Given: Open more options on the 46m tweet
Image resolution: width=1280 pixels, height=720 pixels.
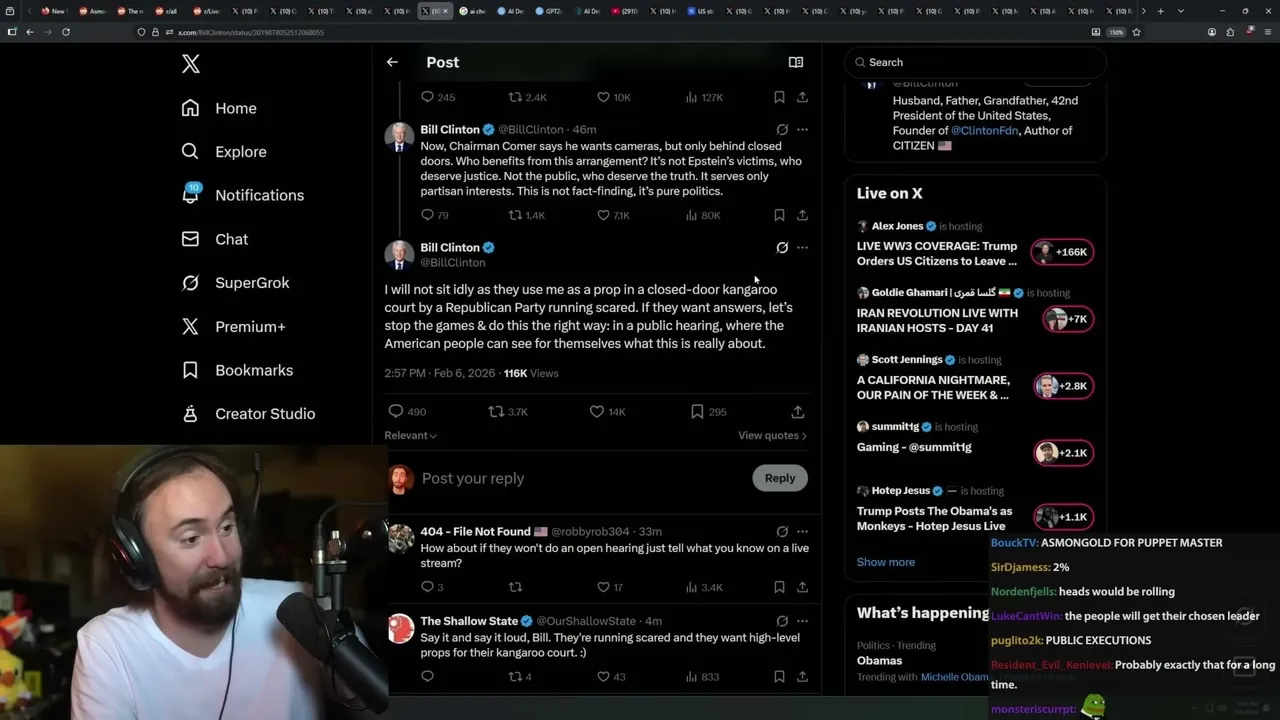Looking at the screenshot, I should pyautogui.click(x=802, y=129).
